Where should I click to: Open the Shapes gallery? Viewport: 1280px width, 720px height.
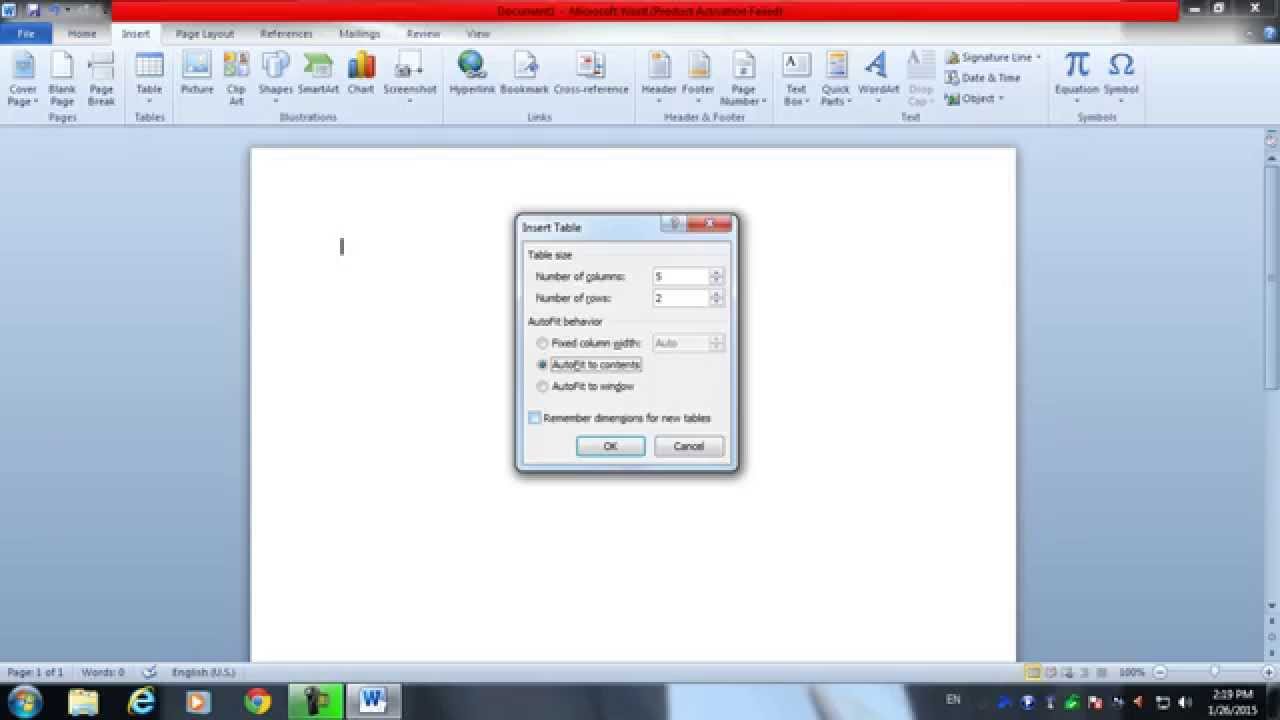coord(275,80)
